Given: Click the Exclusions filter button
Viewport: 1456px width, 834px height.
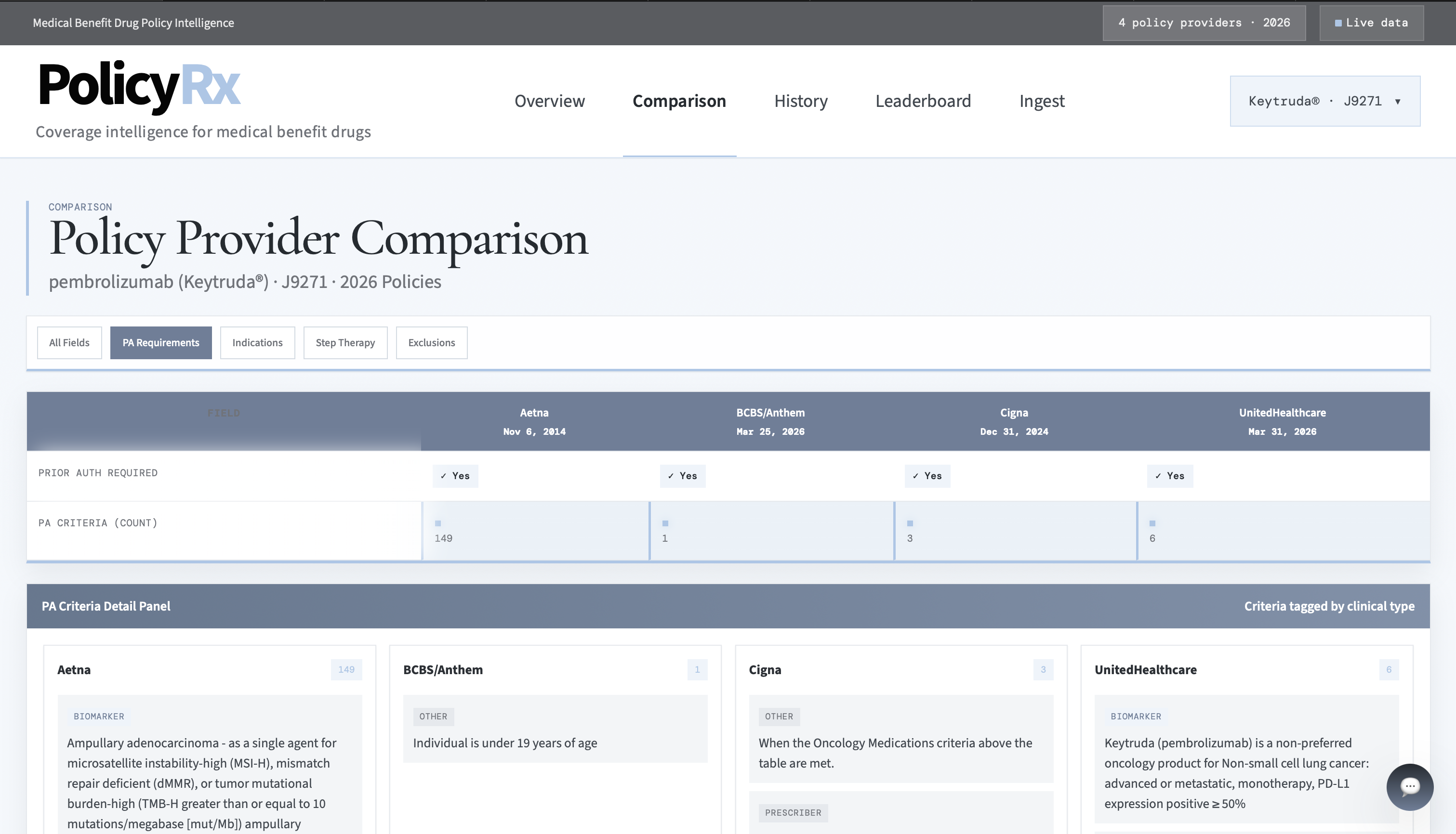Looking at the screenshot, I should click(432, 342).
